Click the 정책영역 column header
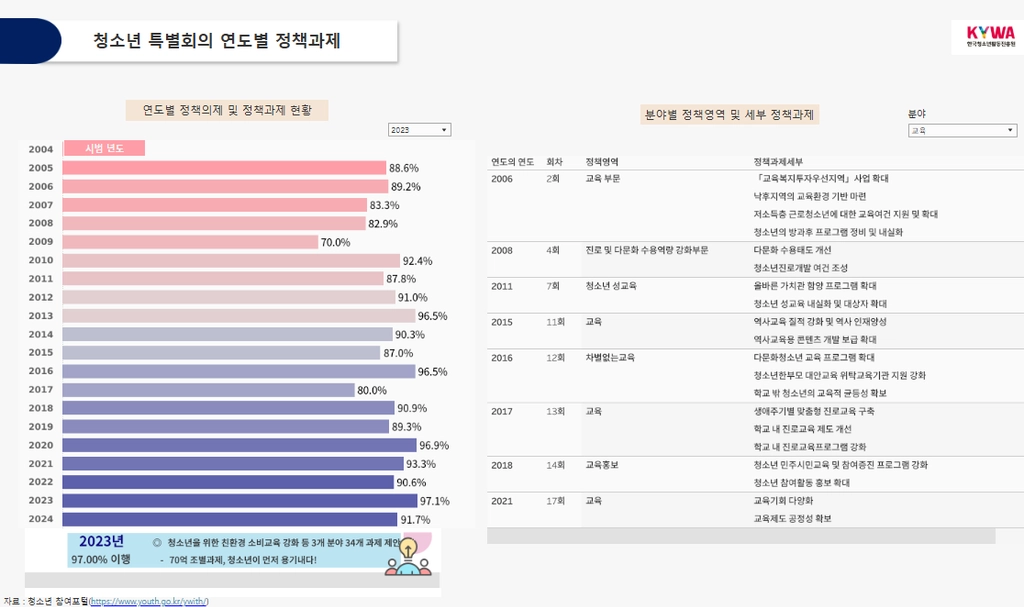 (x=601, y=162)
